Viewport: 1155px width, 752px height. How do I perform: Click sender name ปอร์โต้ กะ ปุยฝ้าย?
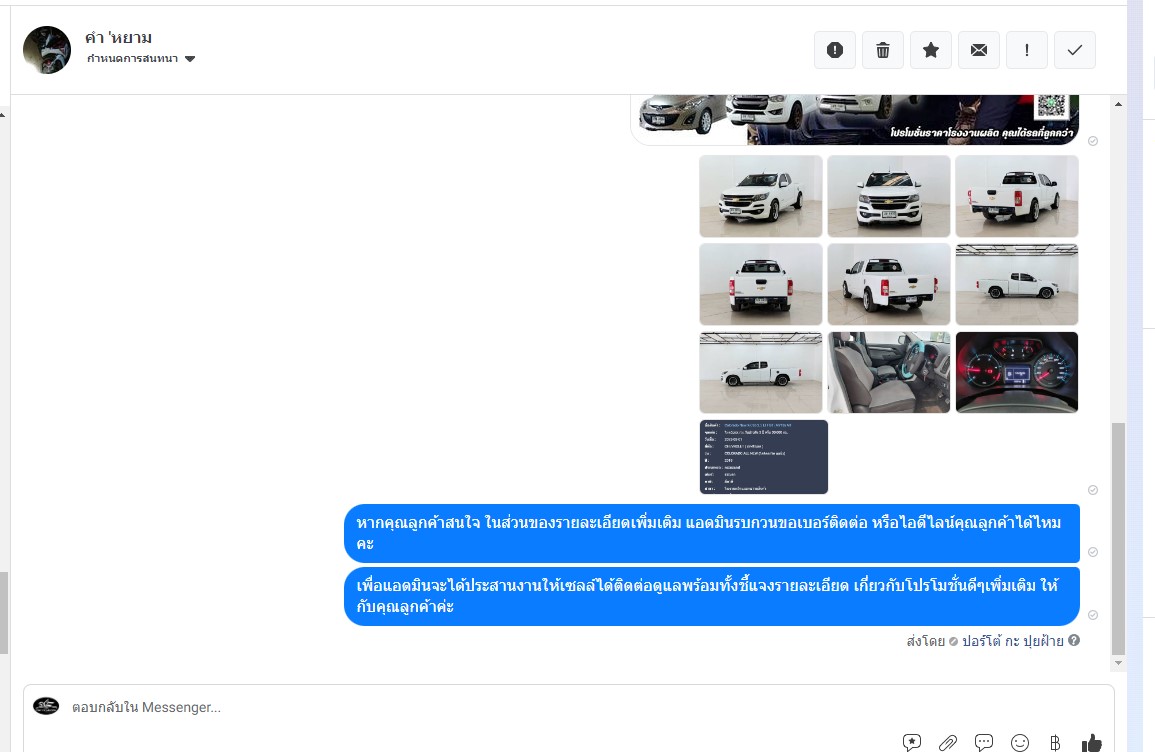point(1013,641)
